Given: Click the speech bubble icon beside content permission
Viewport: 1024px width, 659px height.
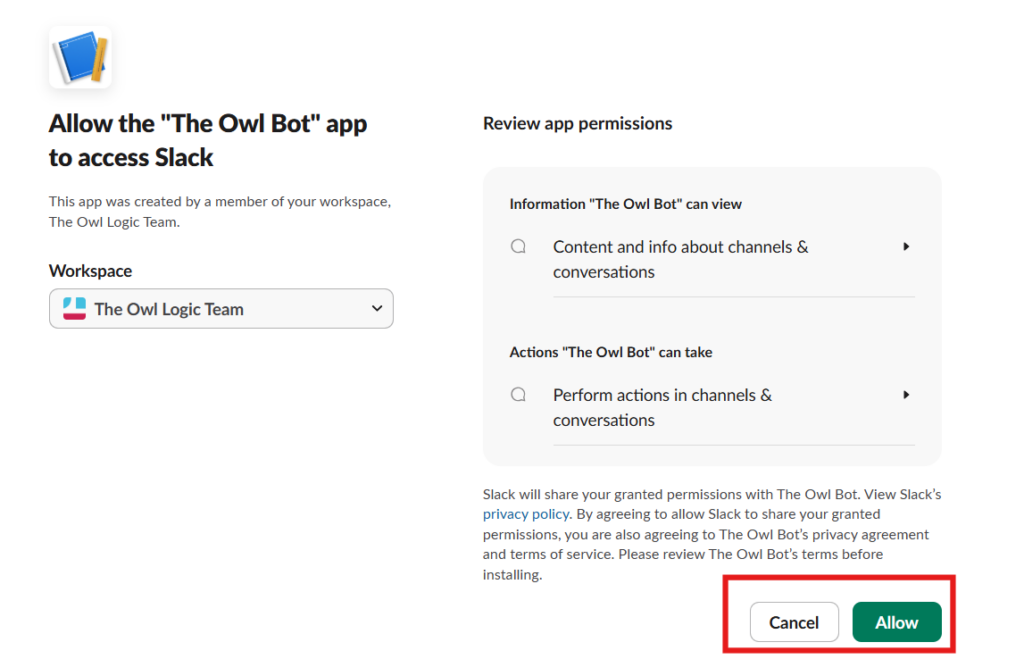Looking at the screenshot, I should [518, 245].
